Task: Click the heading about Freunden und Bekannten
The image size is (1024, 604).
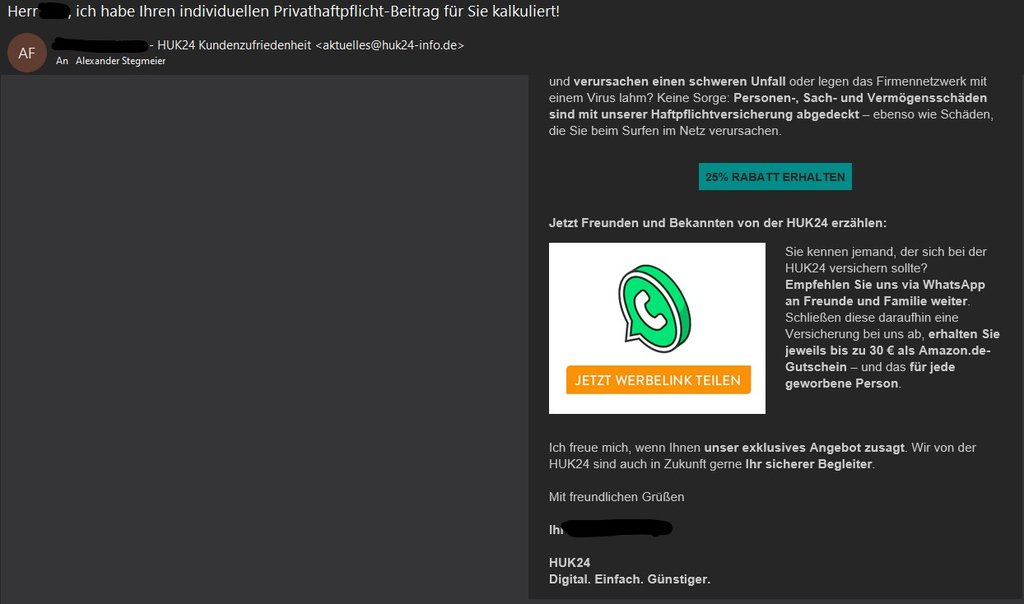Action: tap(718, 223)
